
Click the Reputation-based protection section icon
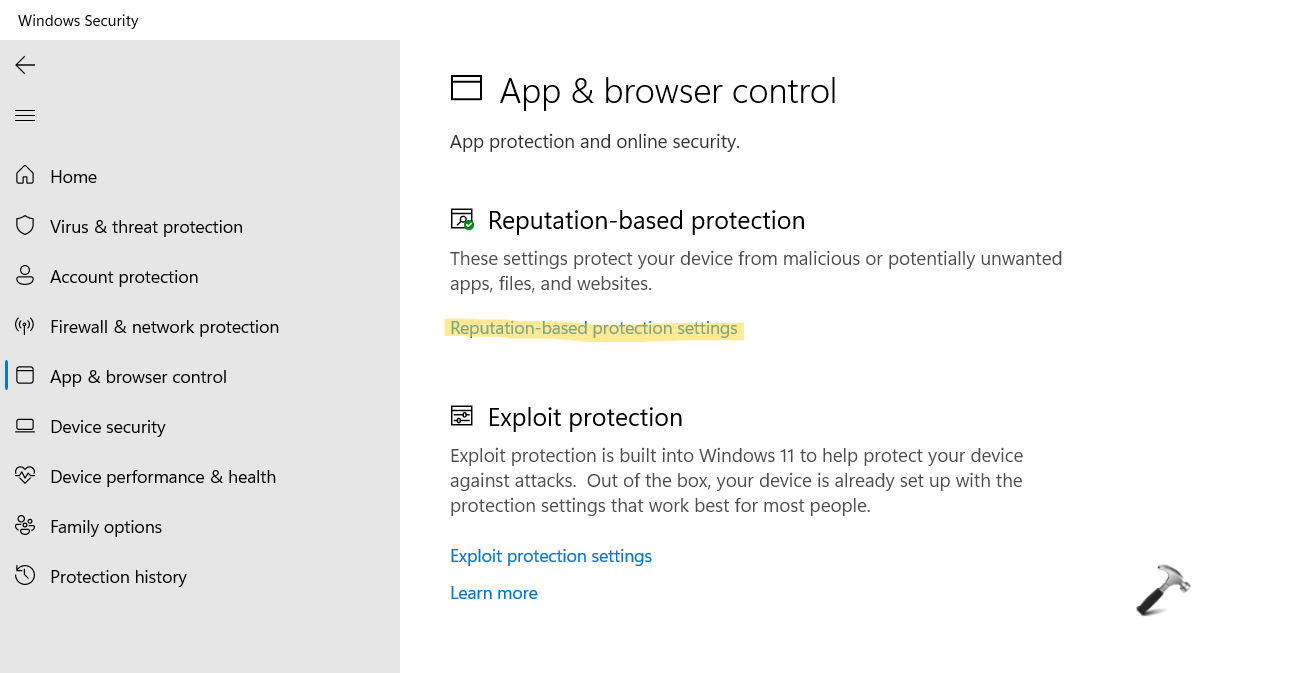(x=462, y=220)
